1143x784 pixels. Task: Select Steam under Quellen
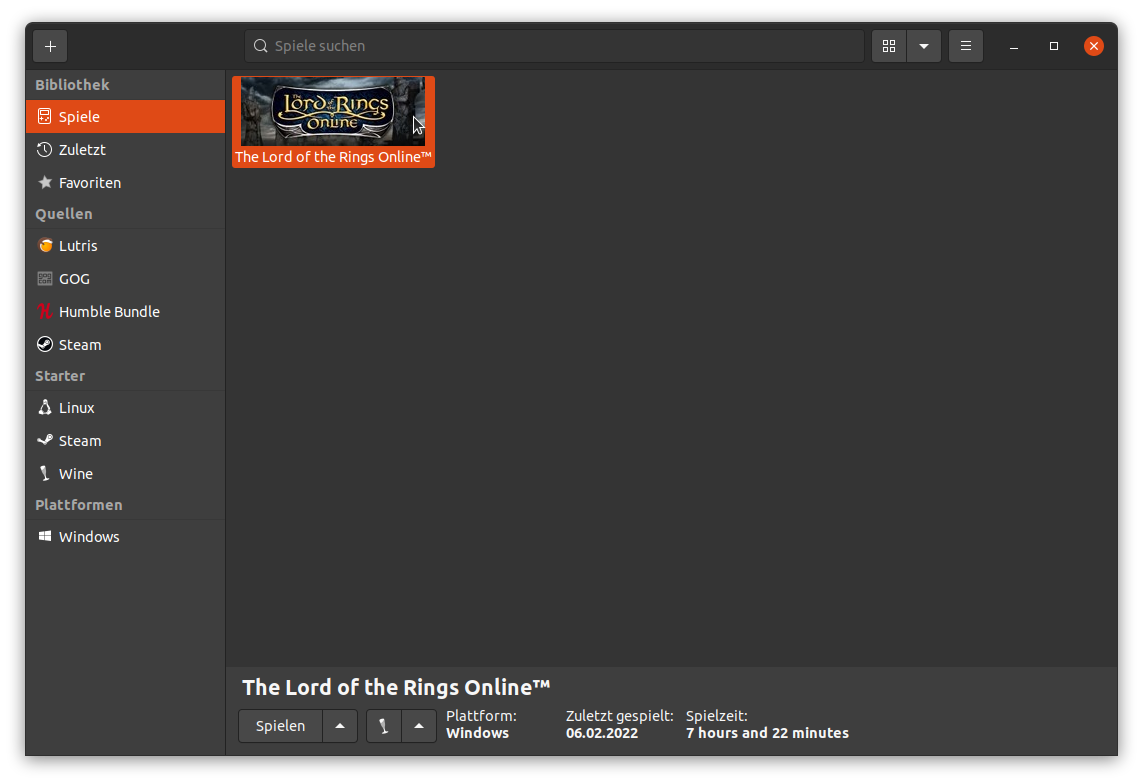pyautogui.click(x=80, y=345)
